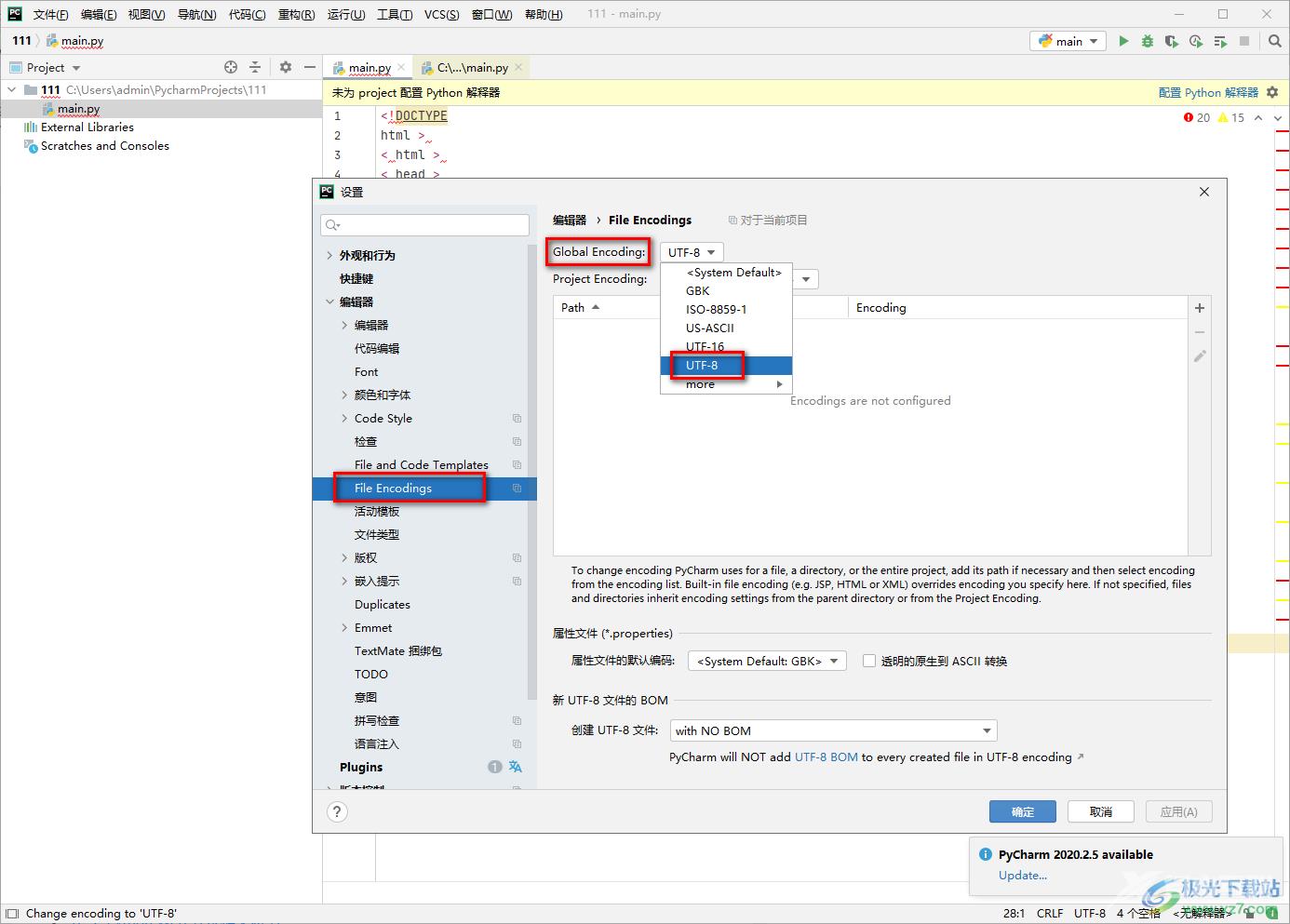Choose US-ASCII in the encoding list
Screen dimensions: 1290x924
tap(726, 328)
